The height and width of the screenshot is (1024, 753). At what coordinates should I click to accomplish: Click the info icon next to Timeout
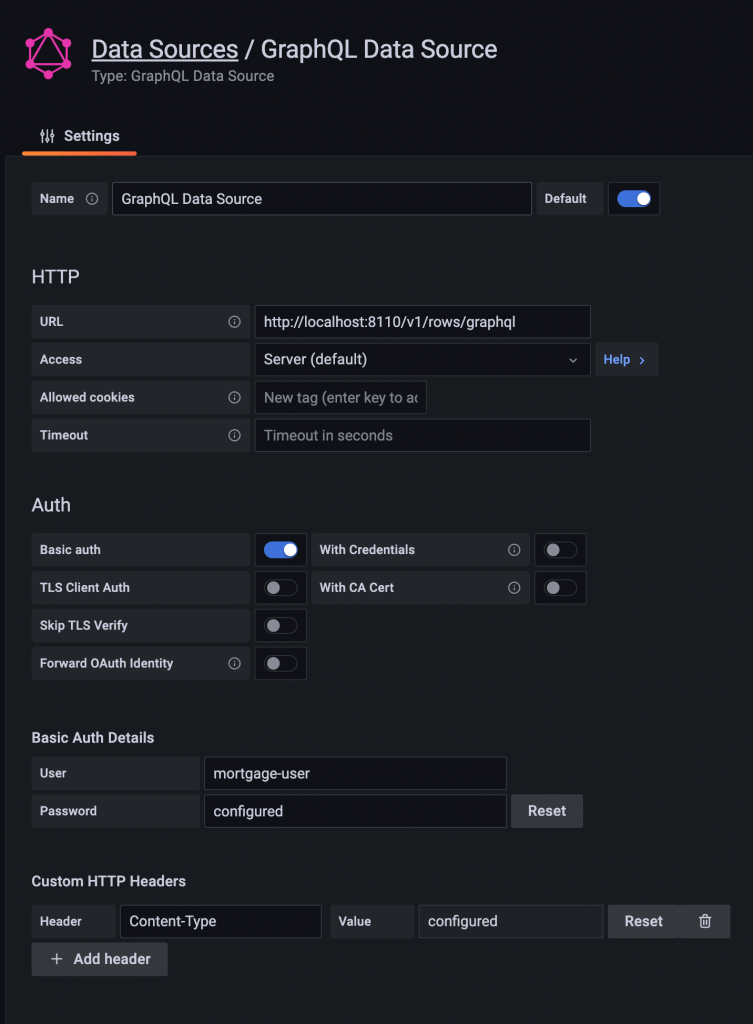236,435
